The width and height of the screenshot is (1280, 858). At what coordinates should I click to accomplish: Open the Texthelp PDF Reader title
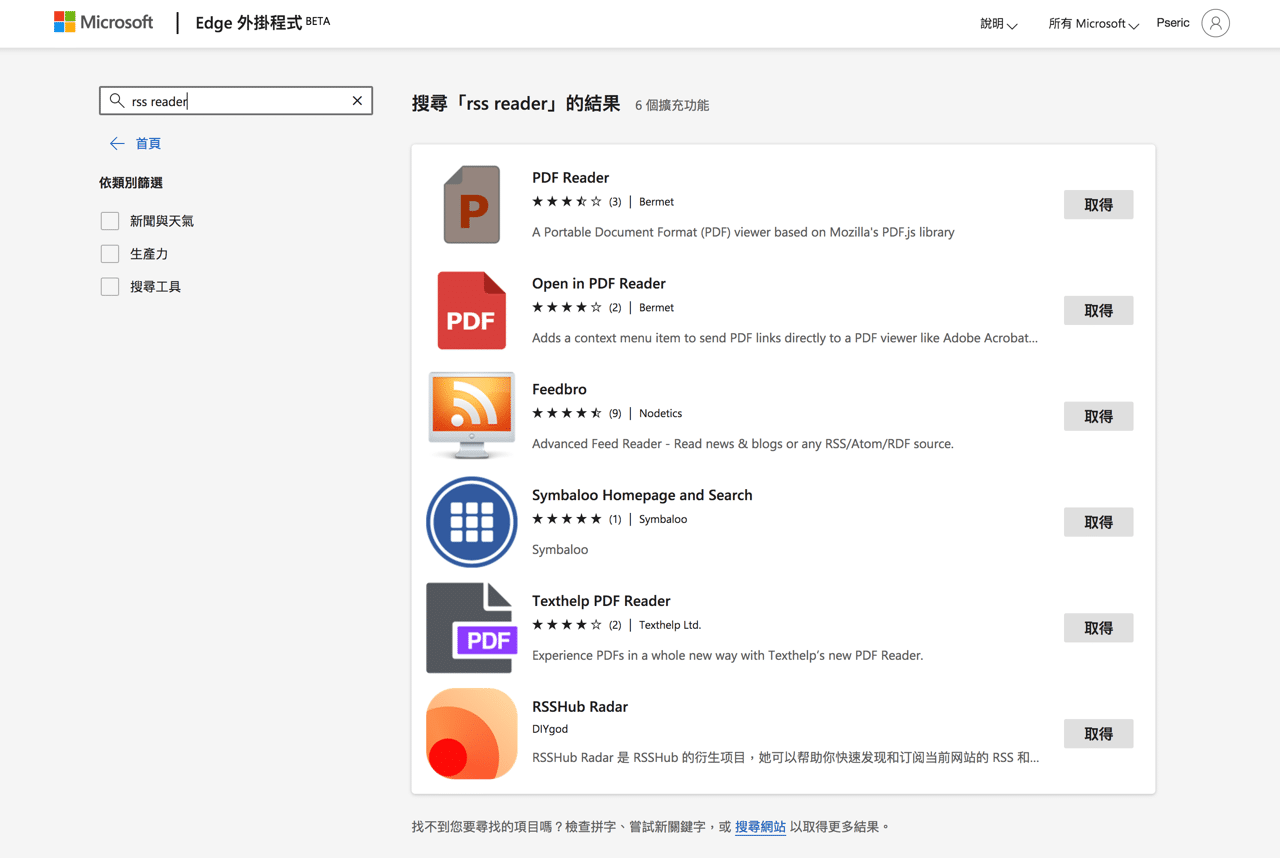[601, 601]
